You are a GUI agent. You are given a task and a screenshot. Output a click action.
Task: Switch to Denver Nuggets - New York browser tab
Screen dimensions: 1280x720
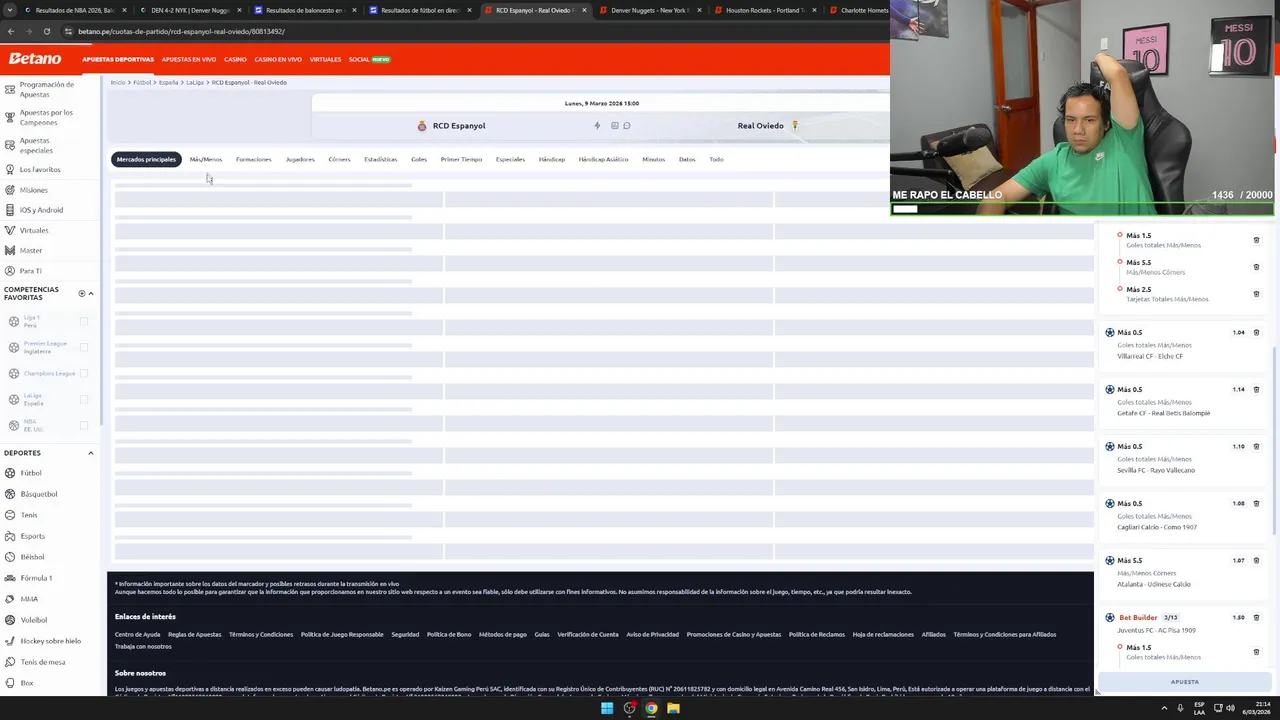pyautogui.click(x=650, y=10)
